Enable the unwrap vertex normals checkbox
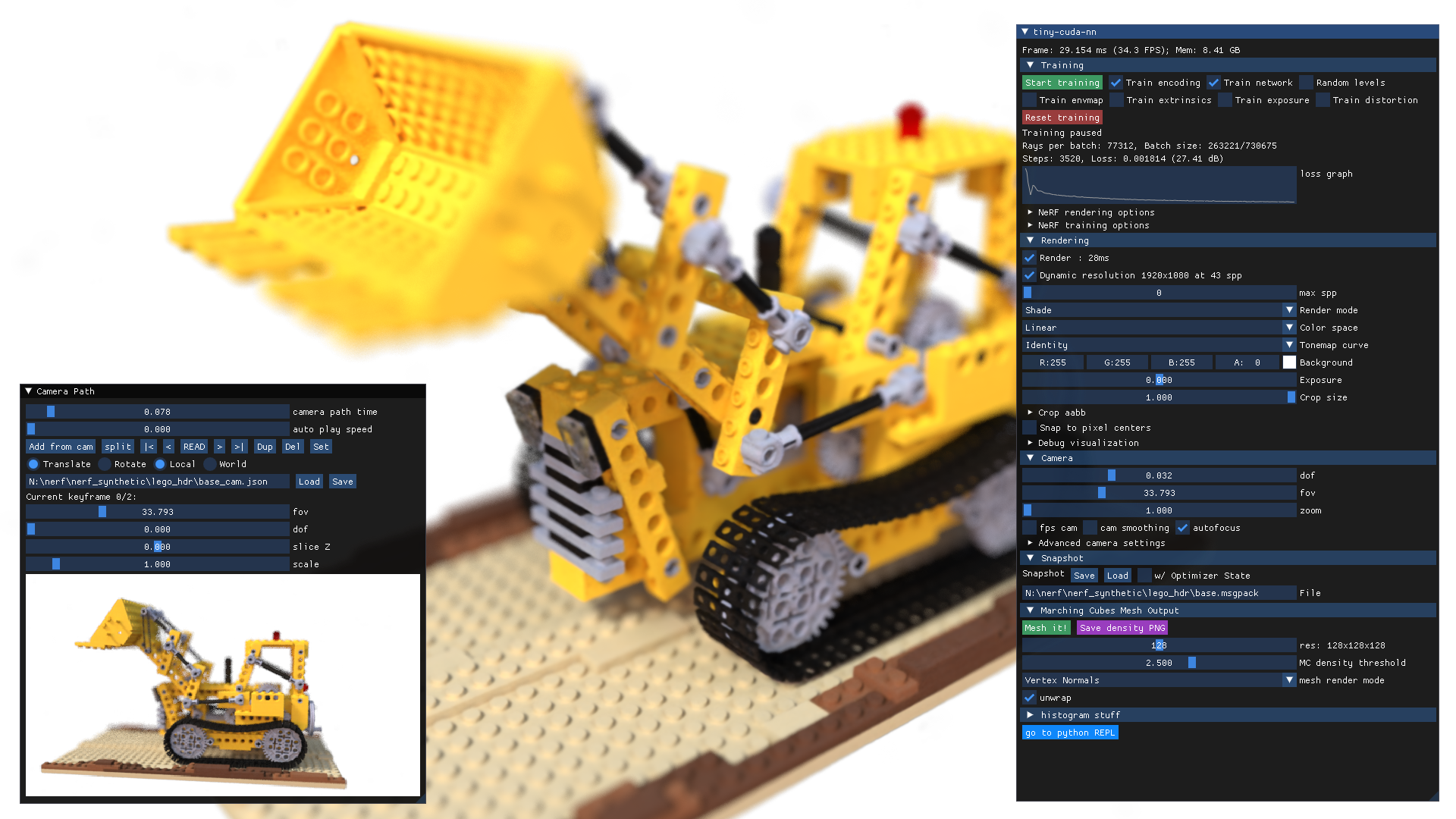 coord(1028,697)
